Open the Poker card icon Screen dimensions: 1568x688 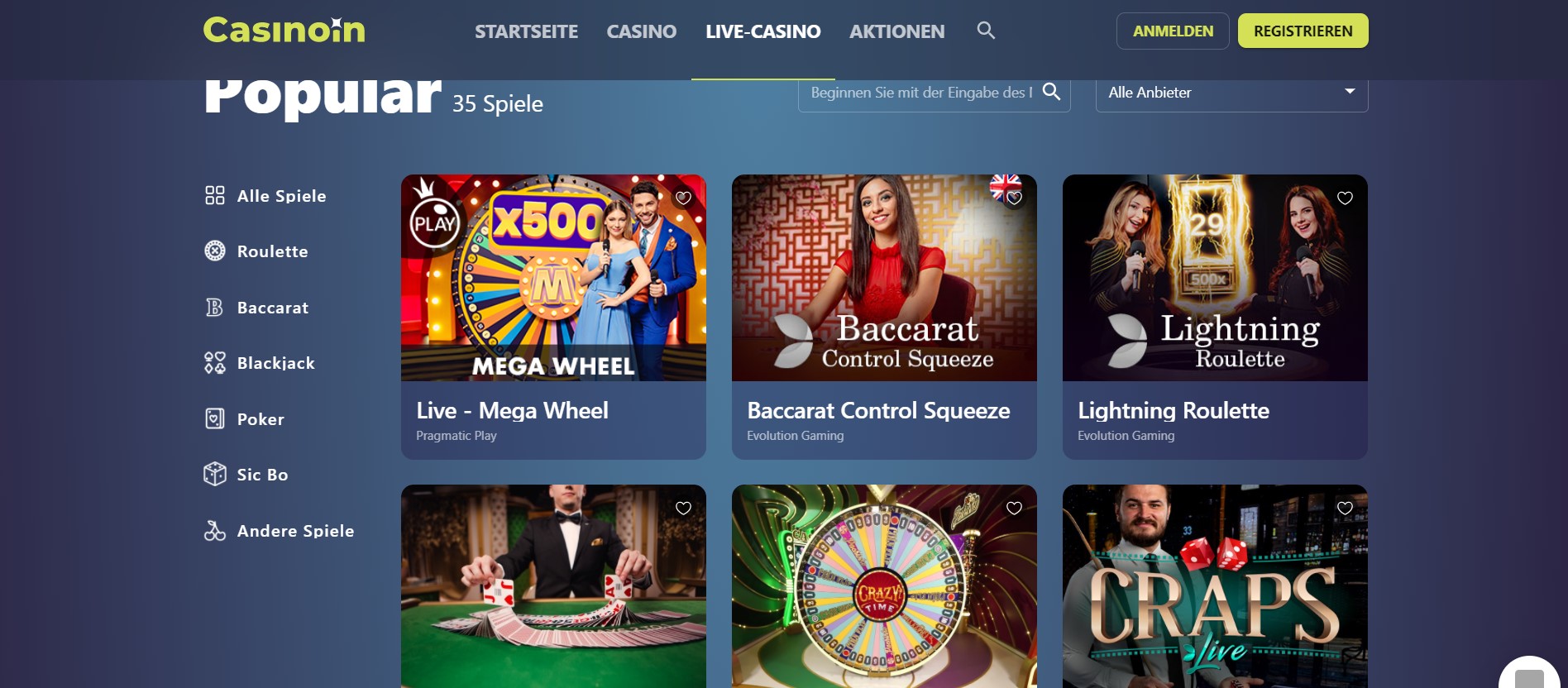215,418
